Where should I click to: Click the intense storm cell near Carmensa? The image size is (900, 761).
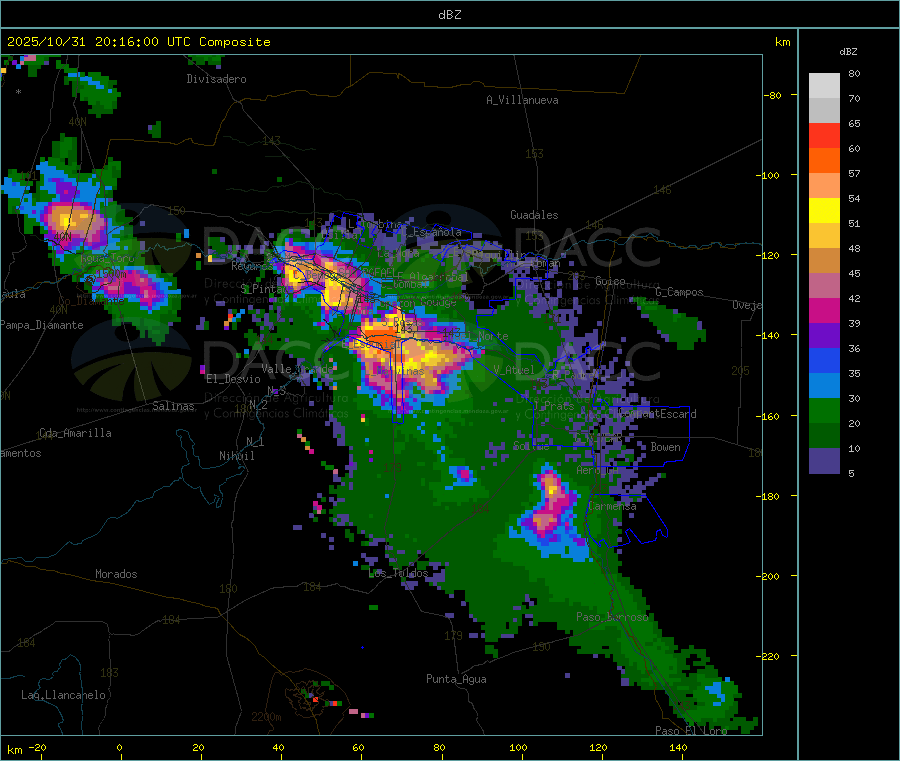tap(549, 504)
